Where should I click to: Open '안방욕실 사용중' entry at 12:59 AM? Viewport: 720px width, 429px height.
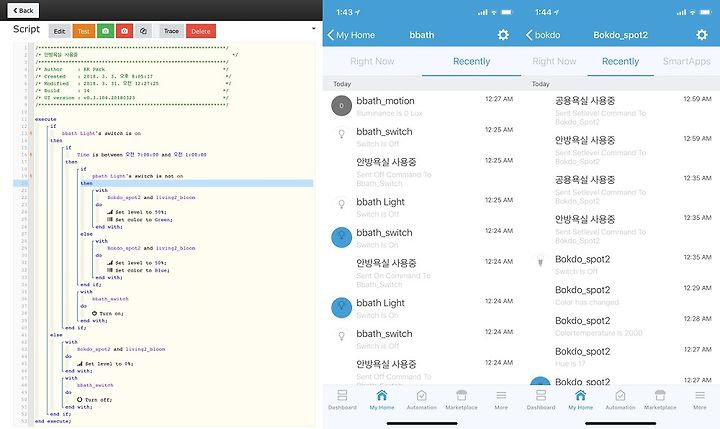tap(621, 150)
